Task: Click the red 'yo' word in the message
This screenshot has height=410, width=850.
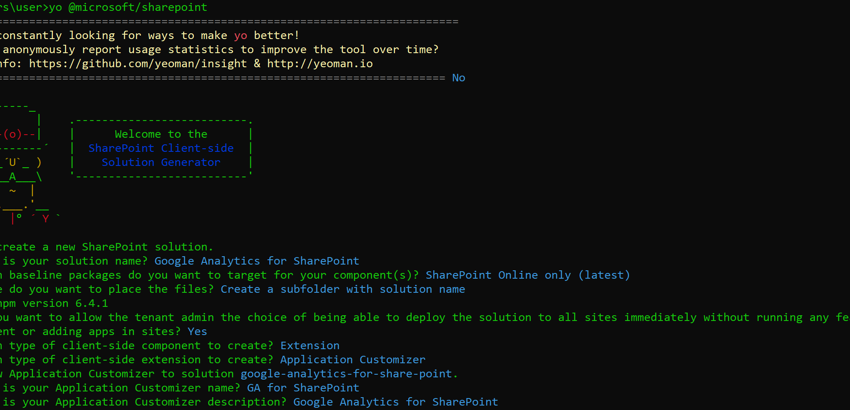Action: coord(240,36)
